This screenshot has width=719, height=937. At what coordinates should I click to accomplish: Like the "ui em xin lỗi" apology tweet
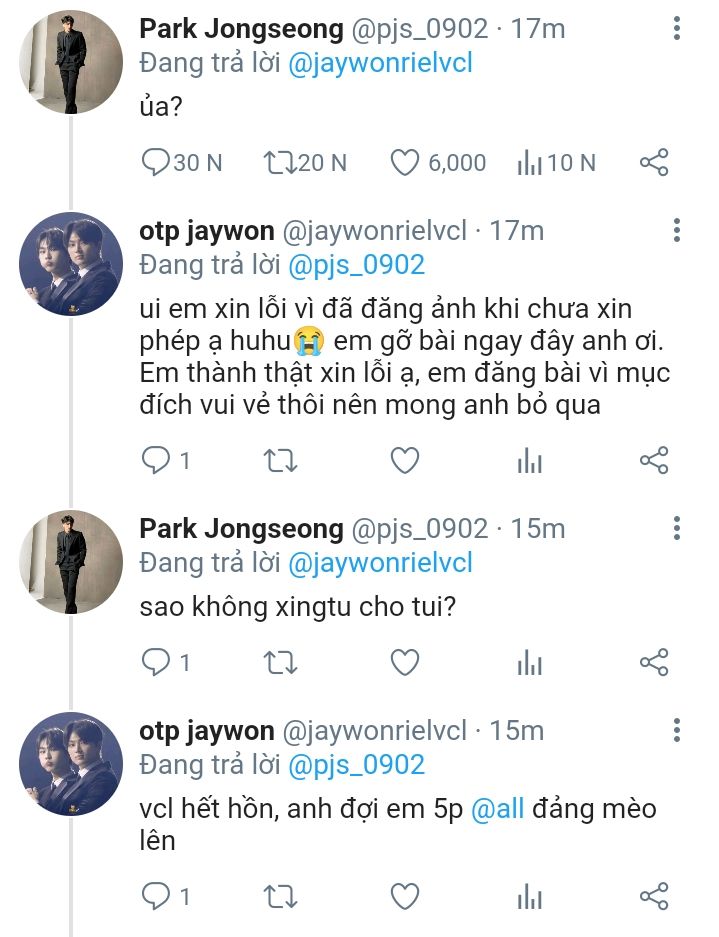[404, 460]
